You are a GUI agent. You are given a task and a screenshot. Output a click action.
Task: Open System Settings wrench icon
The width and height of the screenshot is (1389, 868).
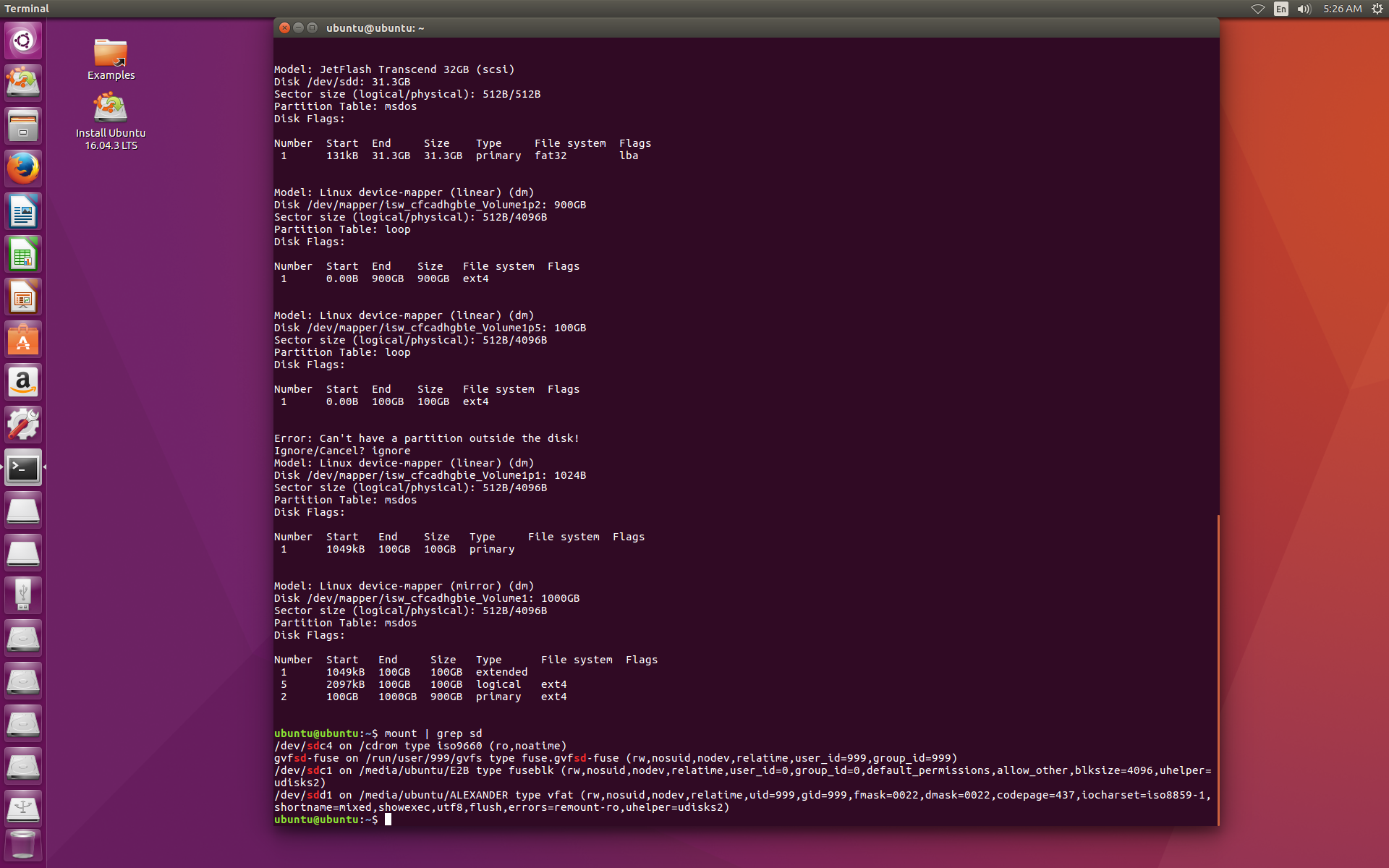click(x=23, y=425)
